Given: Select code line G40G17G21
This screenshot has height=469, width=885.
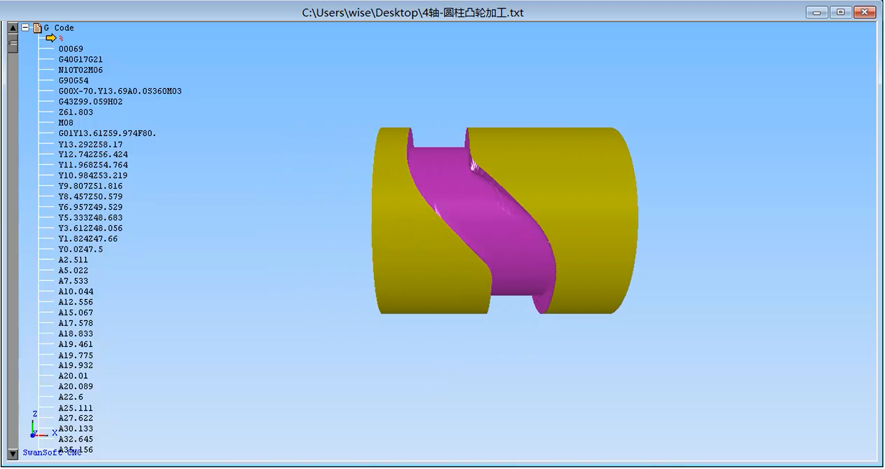Looking at the screenshot, I should coord(80,59).
